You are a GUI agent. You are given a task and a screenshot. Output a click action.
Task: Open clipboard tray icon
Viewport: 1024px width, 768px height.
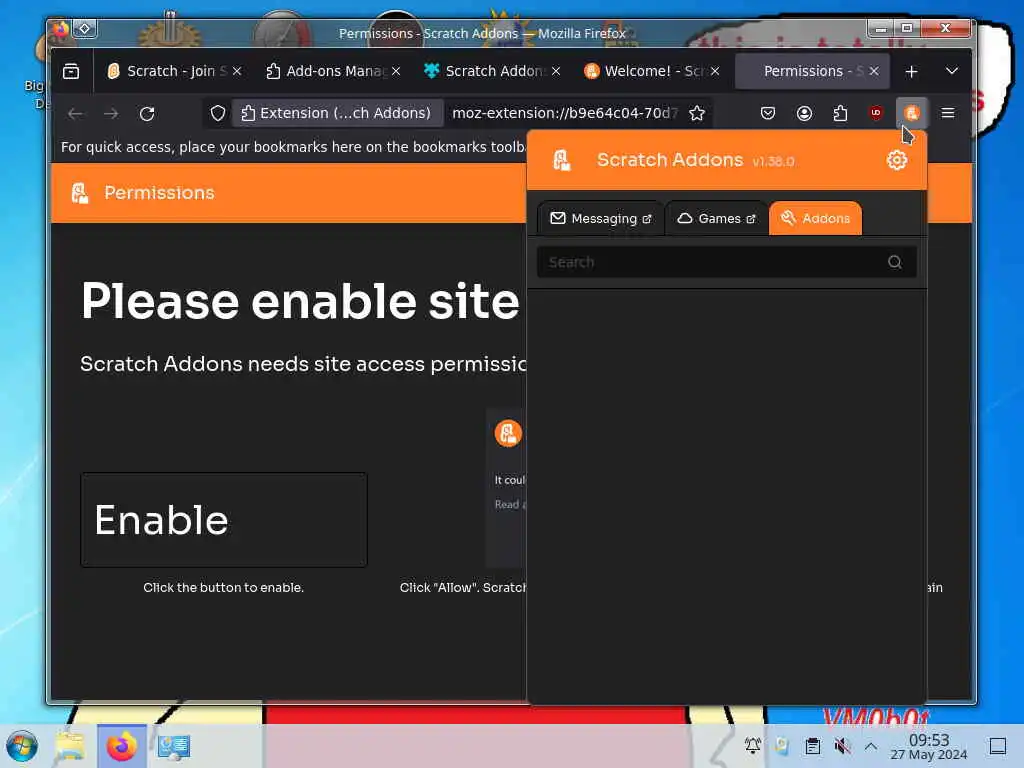point(812,746)
